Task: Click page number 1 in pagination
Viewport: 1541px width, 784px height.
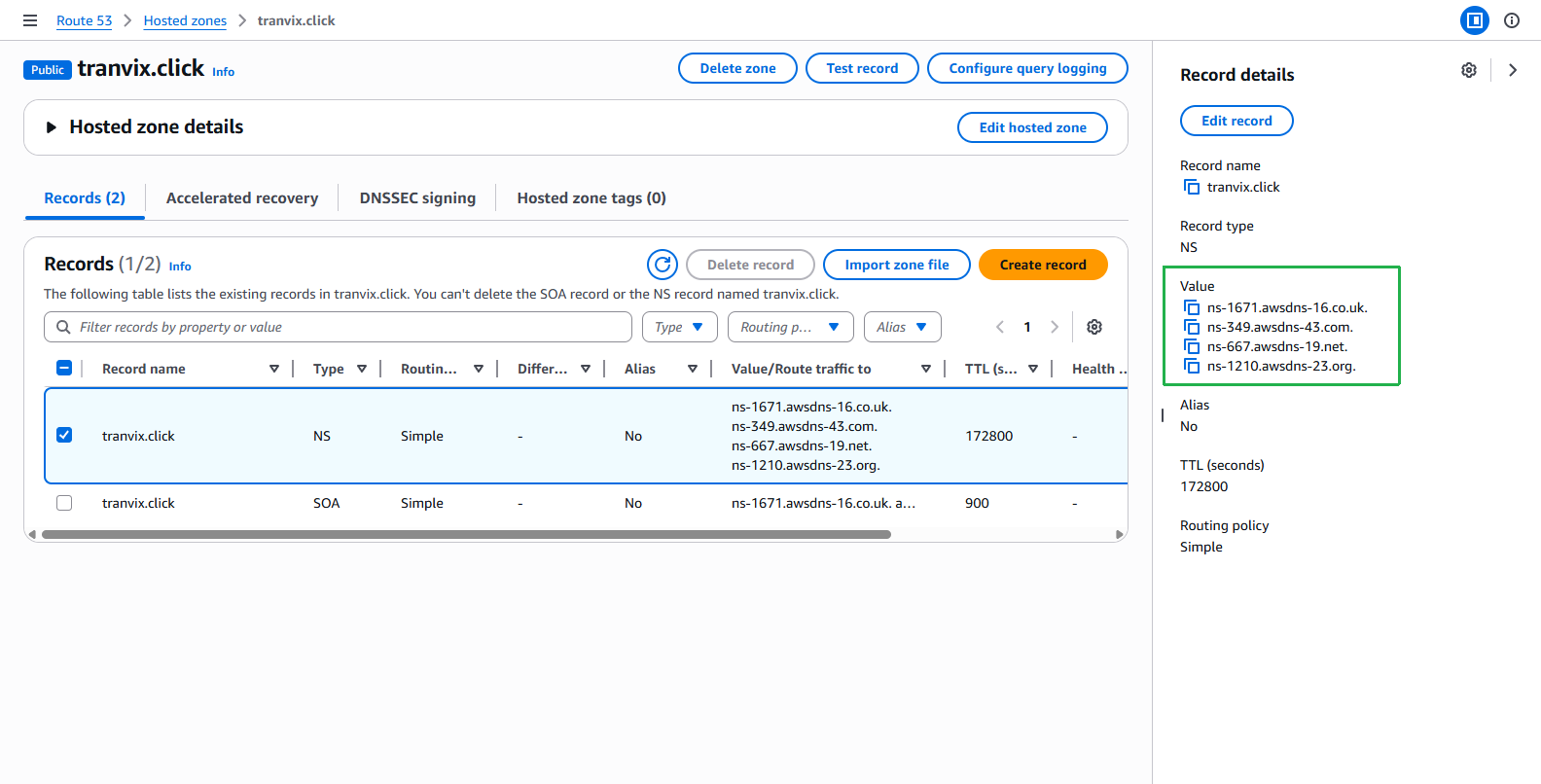Action: click(1027, 327)
